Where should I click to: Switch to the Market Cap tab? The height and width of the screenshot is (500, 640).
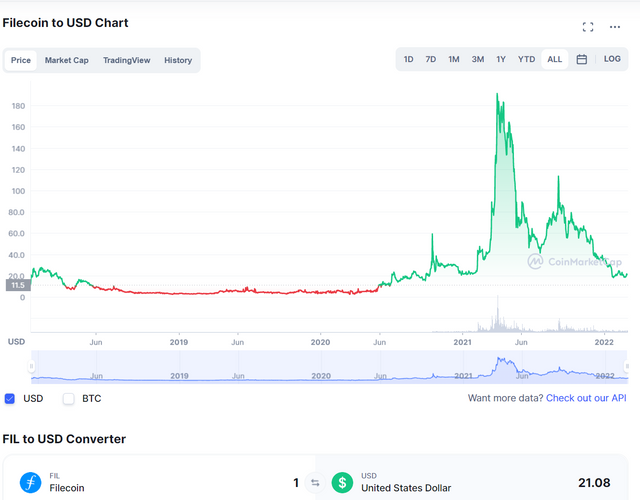tap(67, 60)
